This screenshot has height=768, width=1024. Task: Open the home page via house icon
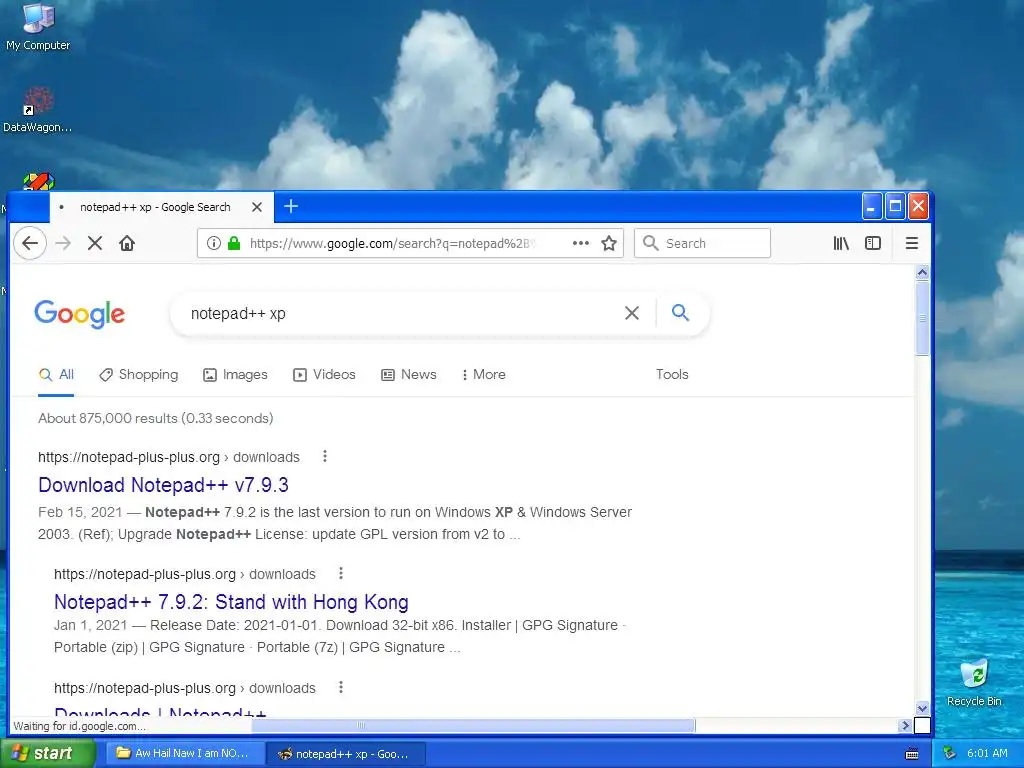click(x=127, y=244)
